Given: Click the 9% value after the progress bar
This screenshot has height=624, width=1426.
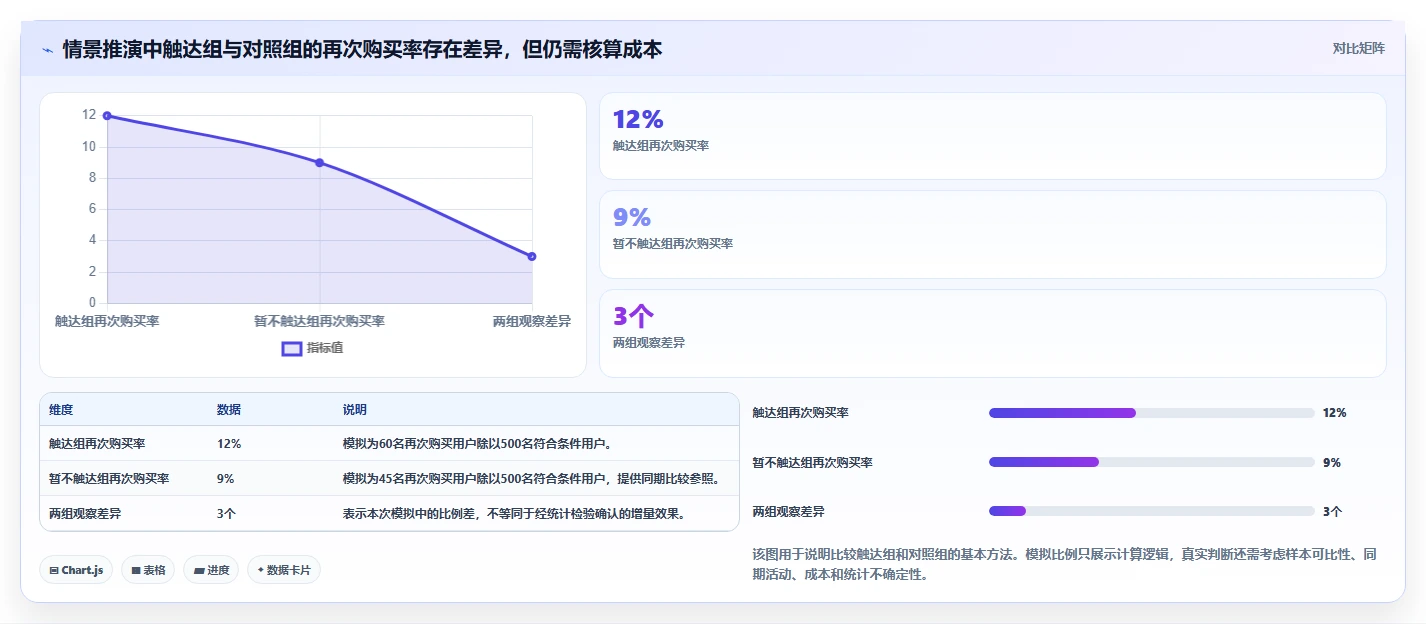Looking at the screenshot, I should pyautogui.click(x=1331, y=462).
